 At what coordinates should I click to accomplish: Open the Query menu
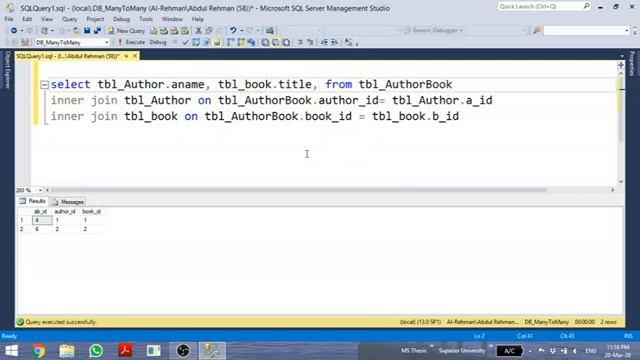69,19
